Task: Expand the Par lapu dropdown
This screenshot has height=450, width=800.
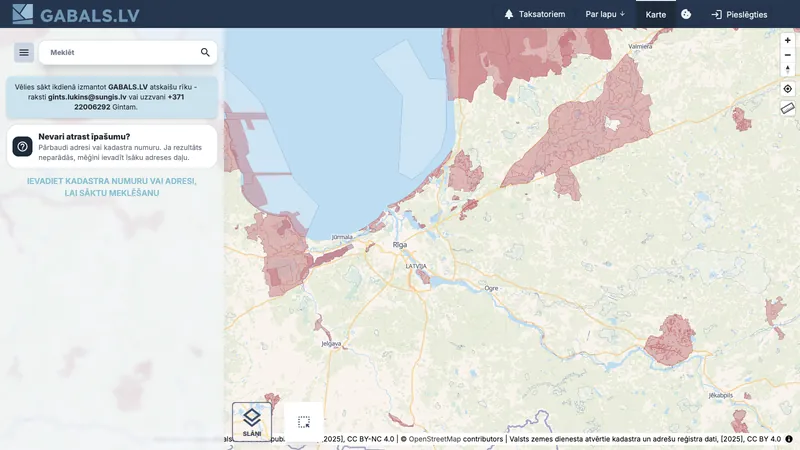Action: click(x=605, y=14)
